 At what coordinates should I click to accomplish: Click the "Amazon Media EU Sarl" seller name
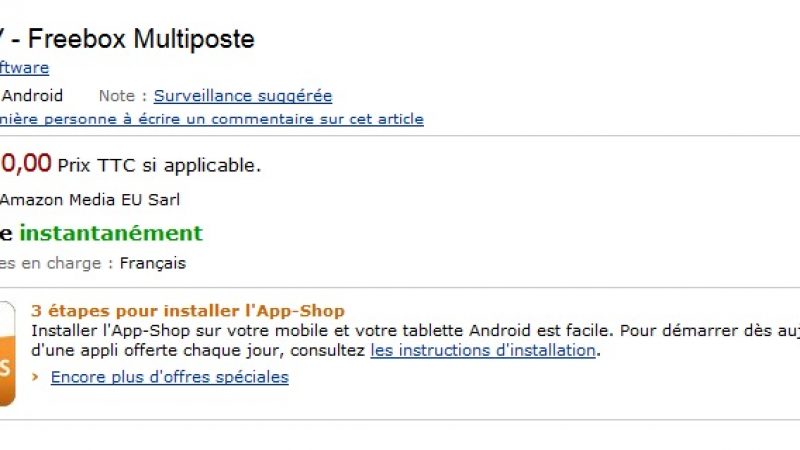coord(90,199)
